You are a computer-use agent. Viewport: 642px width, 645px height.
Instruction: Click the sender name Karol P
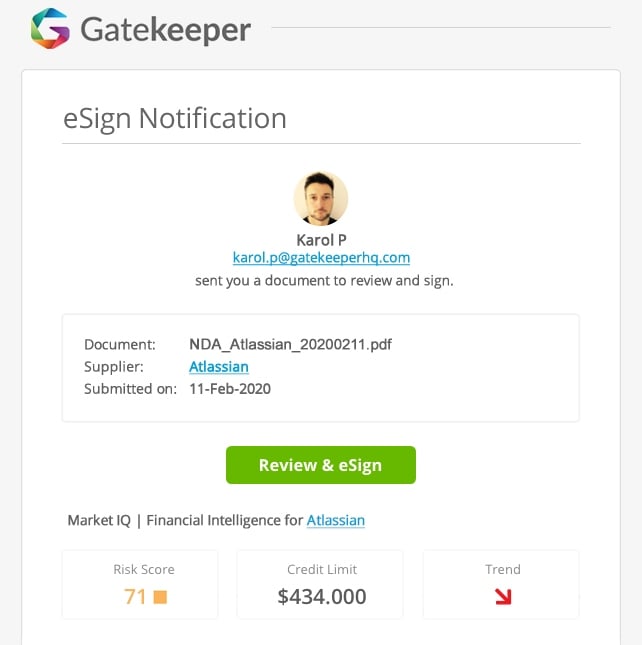pos(321,239)
